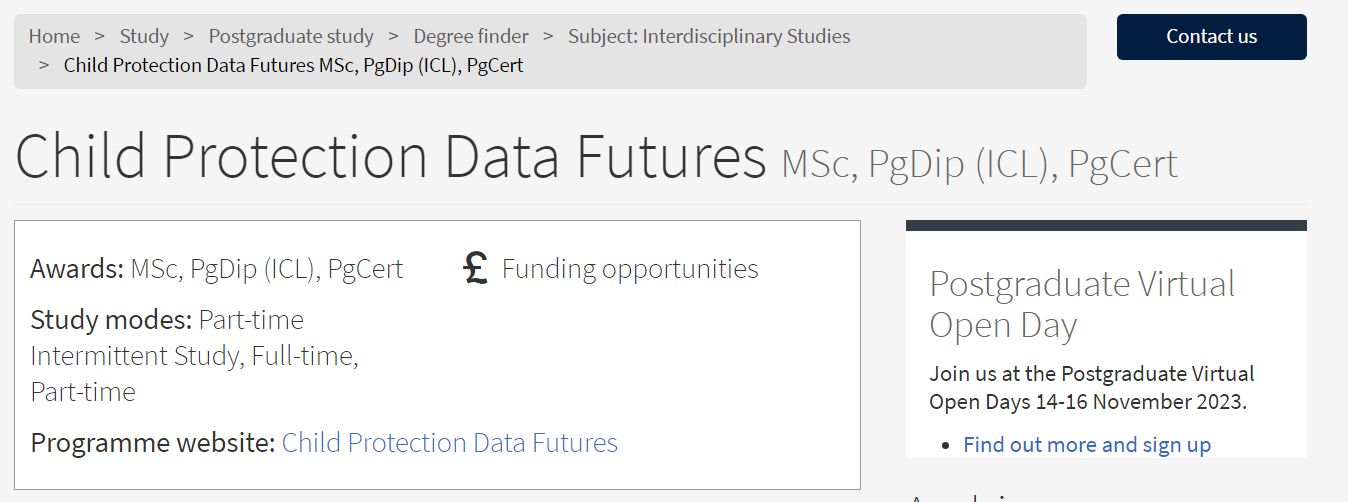Click the current page breadcrumb Child Protection Data Futures

click(x=294, y=65)
